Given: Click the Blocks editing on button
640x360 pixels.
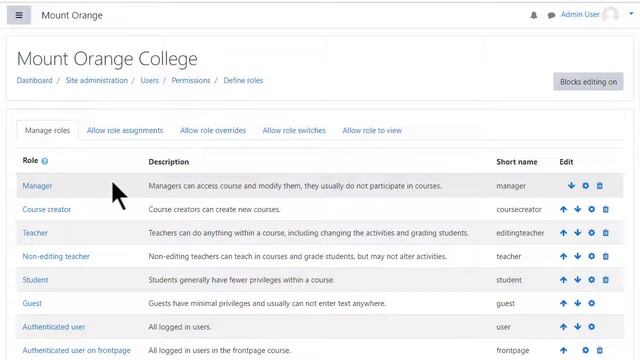Looking at the screenshot, I should click(588, 82).
